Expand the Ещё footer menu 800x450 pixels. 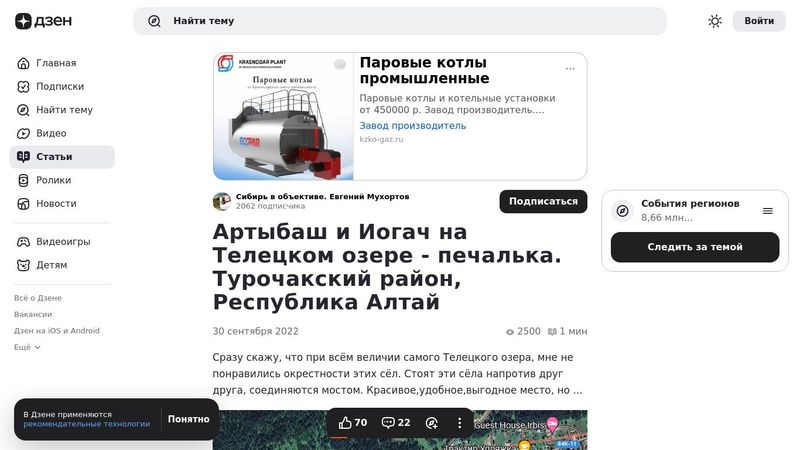pos(27,347)
